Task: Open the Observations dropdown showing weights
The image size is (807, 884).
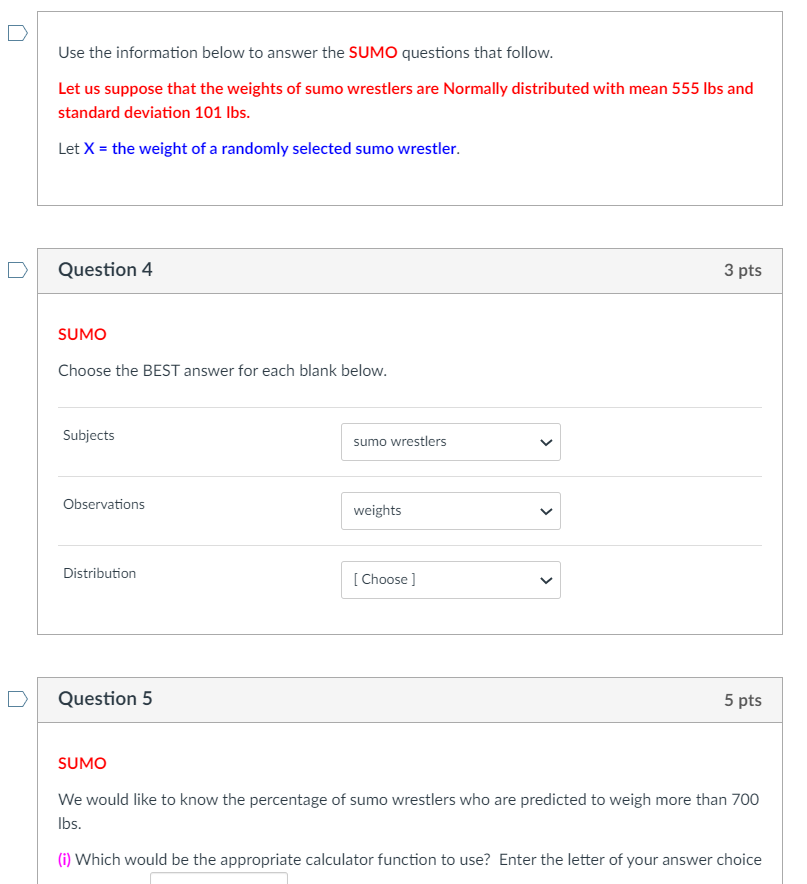Action: click(450, 511)
